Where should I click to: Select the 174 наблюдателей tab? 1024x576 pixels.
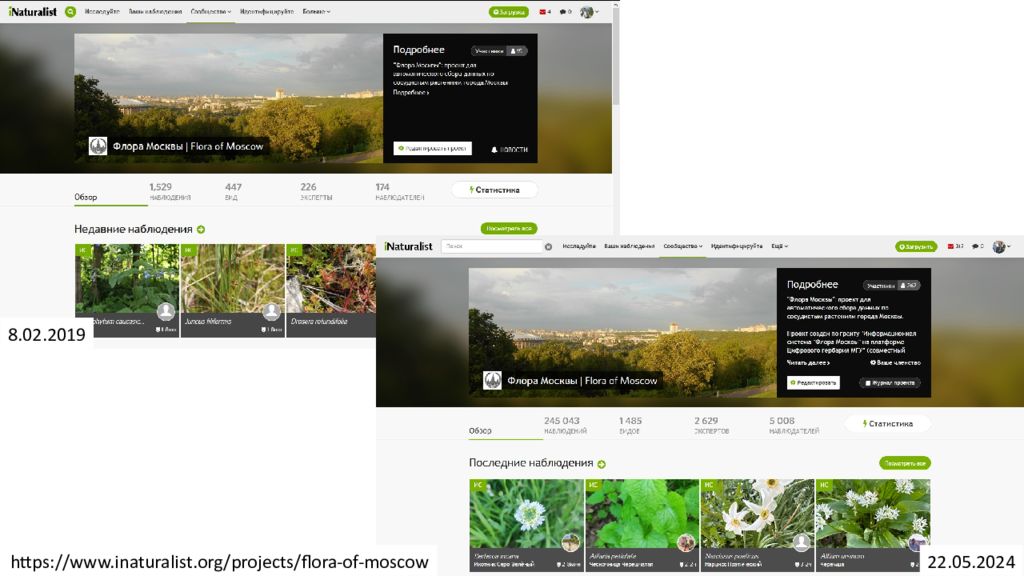point(400,191)
